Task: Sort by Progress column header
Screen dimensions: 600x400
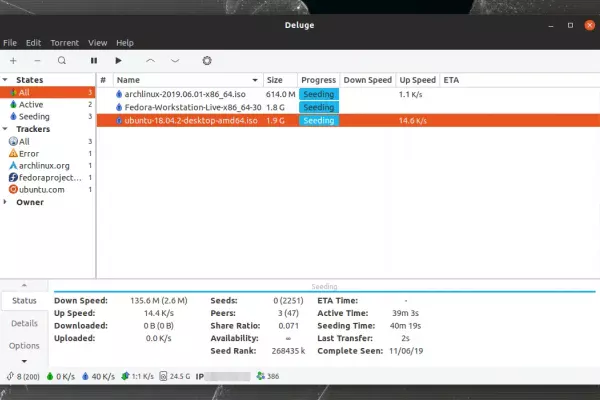Action: [x=318, y=80]
